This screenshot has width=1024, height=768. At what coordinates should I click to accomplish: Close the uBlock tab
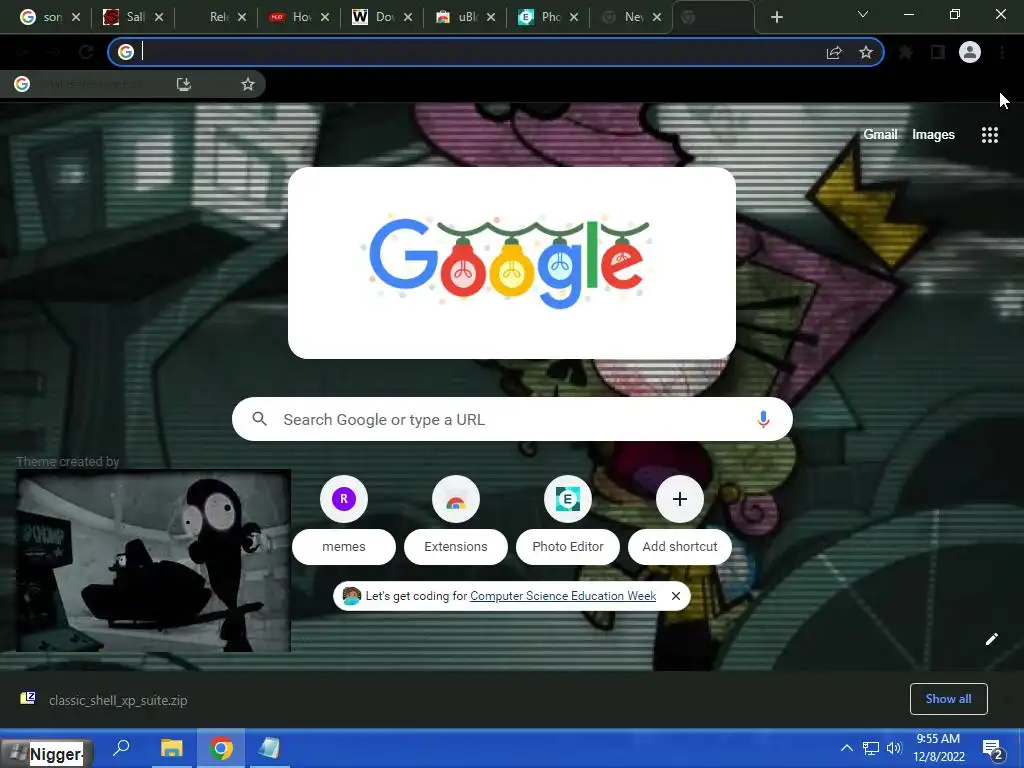pos(491,17)
